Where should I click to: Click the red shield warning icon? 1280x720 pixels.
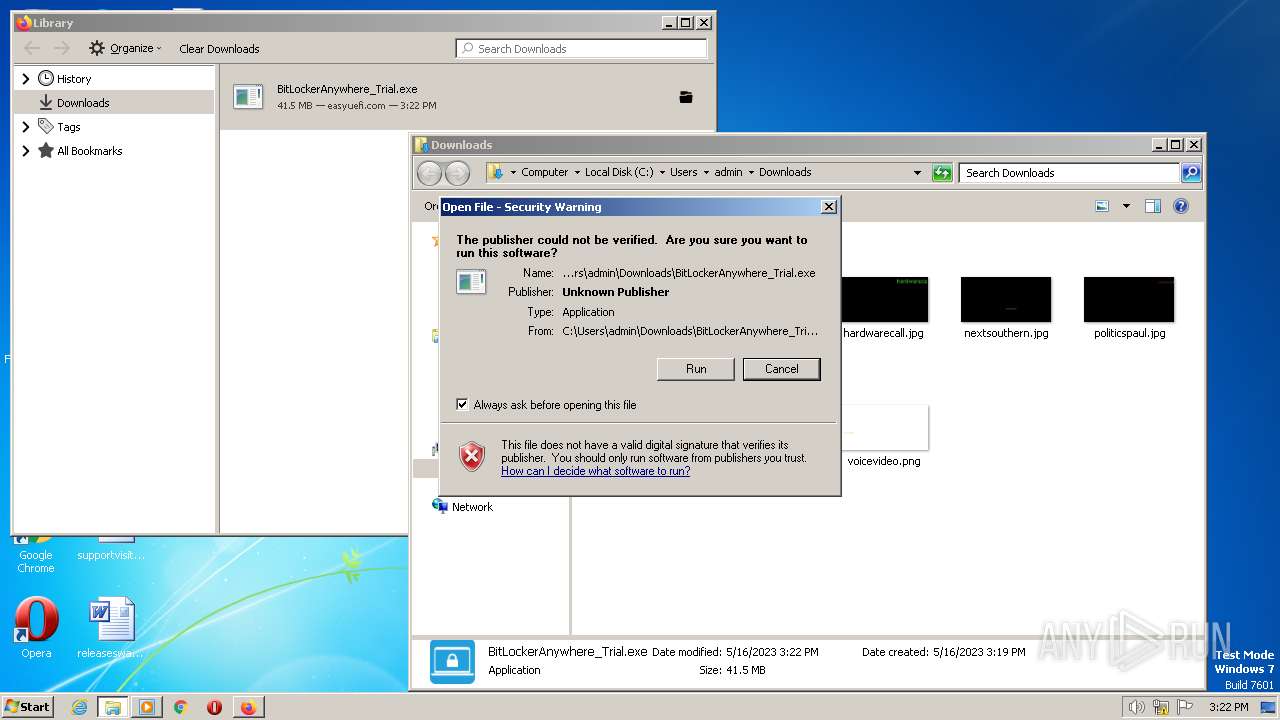pyautogui.click(x=472, y=457)
